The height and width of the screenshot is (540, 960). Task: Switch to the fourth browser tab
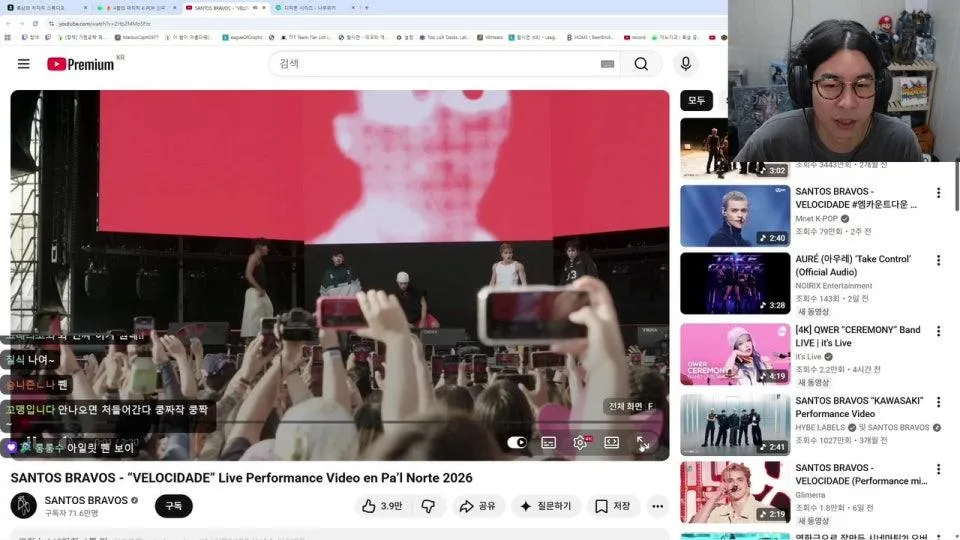coord(312,8)
